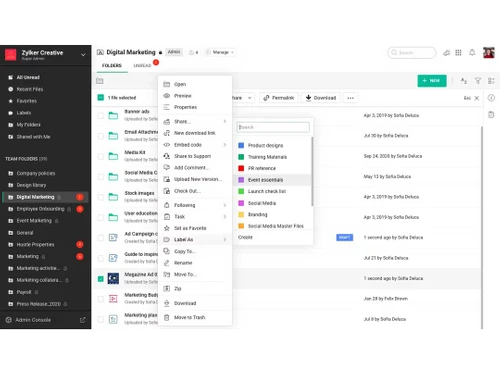Screen dimensions: 500x375
Task: Click the Download button in the toolbar
Action: point(321,98)
